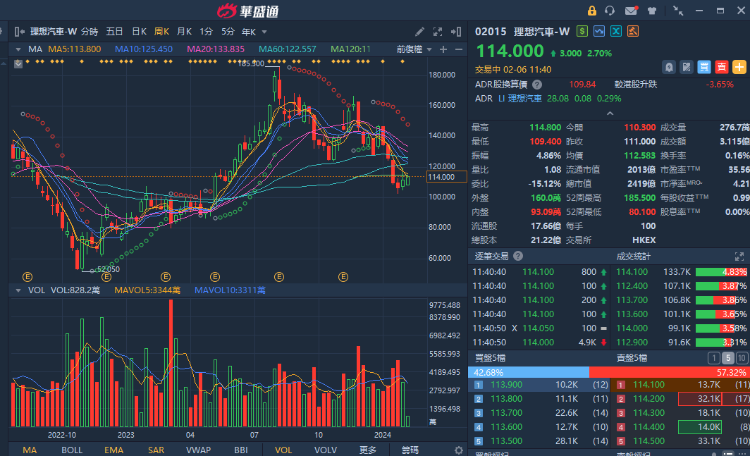Image resolution: width=750 pixels, height=456 pixels.
Task: Click the red 賣 sell button
Action: pyautogui.click(x=722, y=66)
